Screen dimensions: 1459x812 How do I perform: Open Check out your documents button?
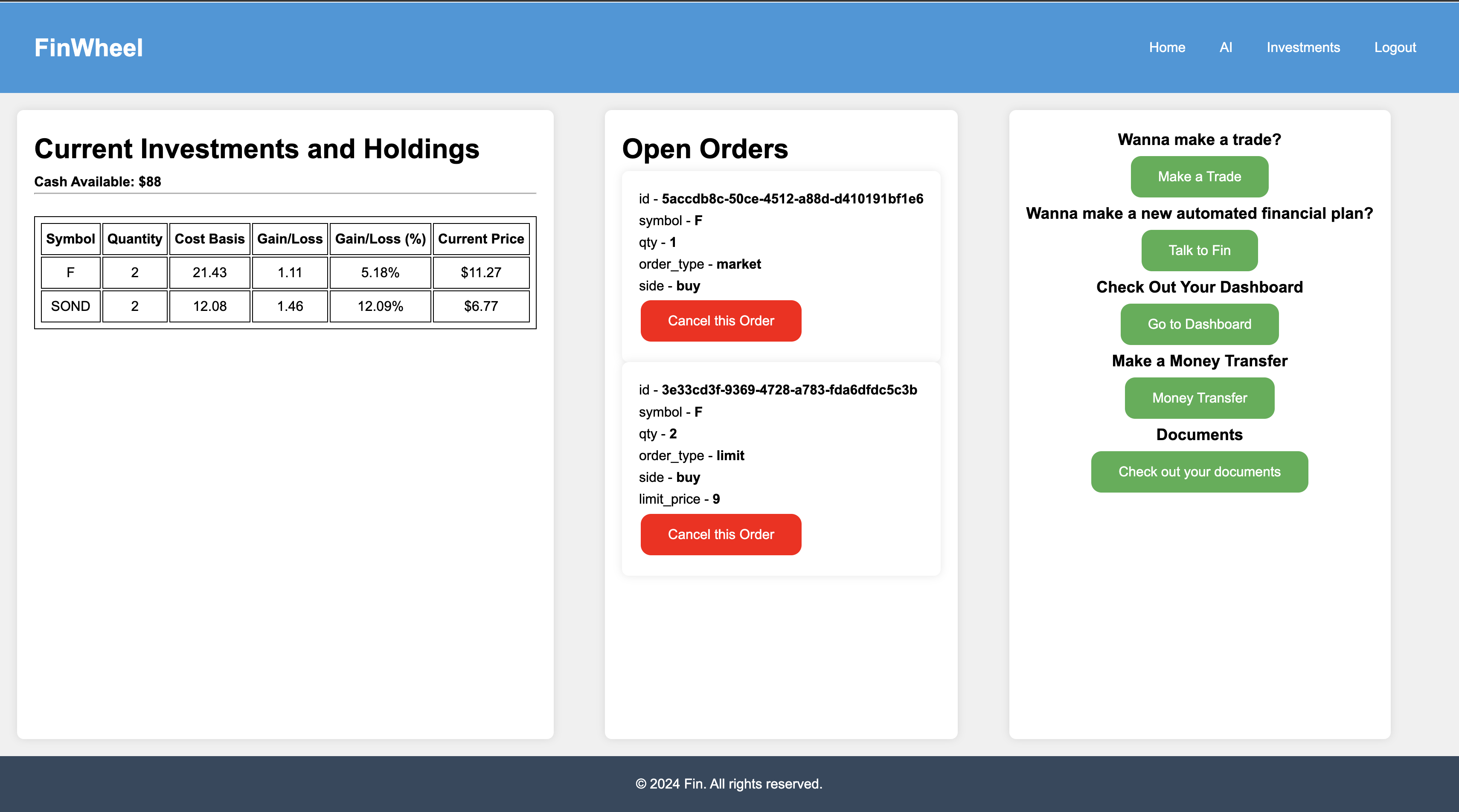pyautogui.click(x=1199, y=472)
